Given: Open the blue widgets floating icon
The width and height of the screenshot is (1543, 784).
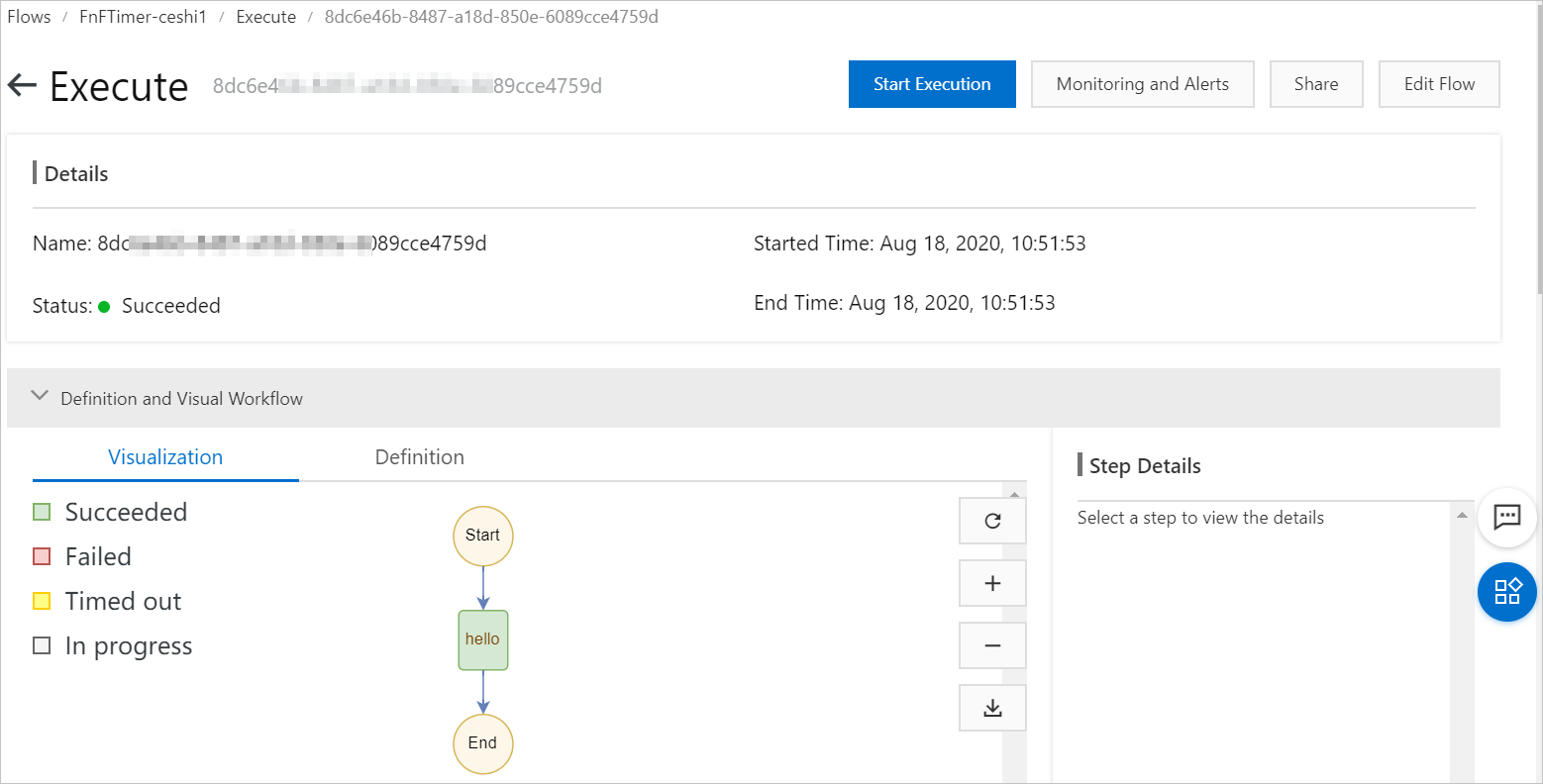Looking at the screenshot, I should pos(1506,592).
